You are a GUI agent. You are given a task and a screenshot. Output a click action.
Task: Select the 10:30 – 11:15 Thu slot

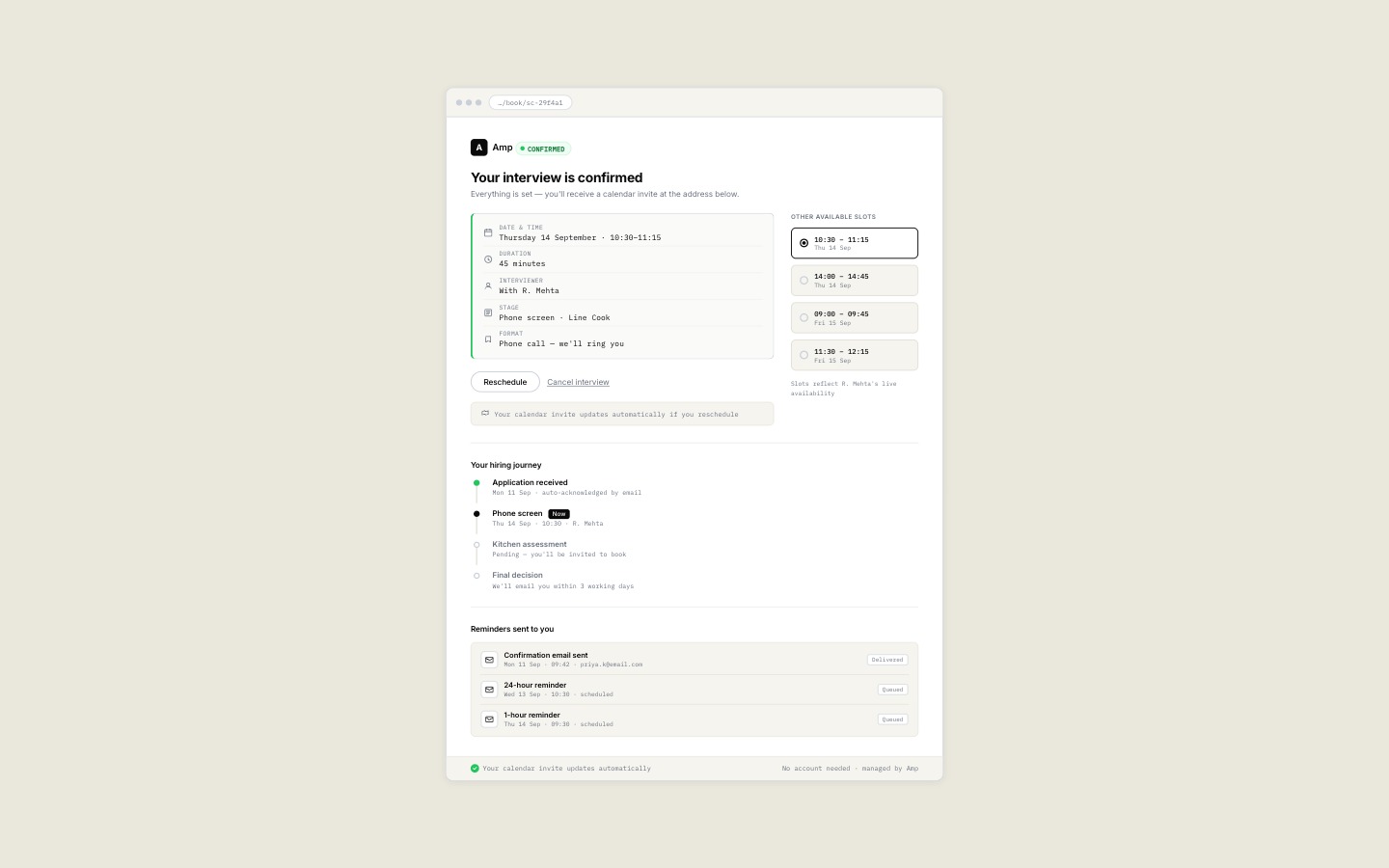click(x=855, y=243)
